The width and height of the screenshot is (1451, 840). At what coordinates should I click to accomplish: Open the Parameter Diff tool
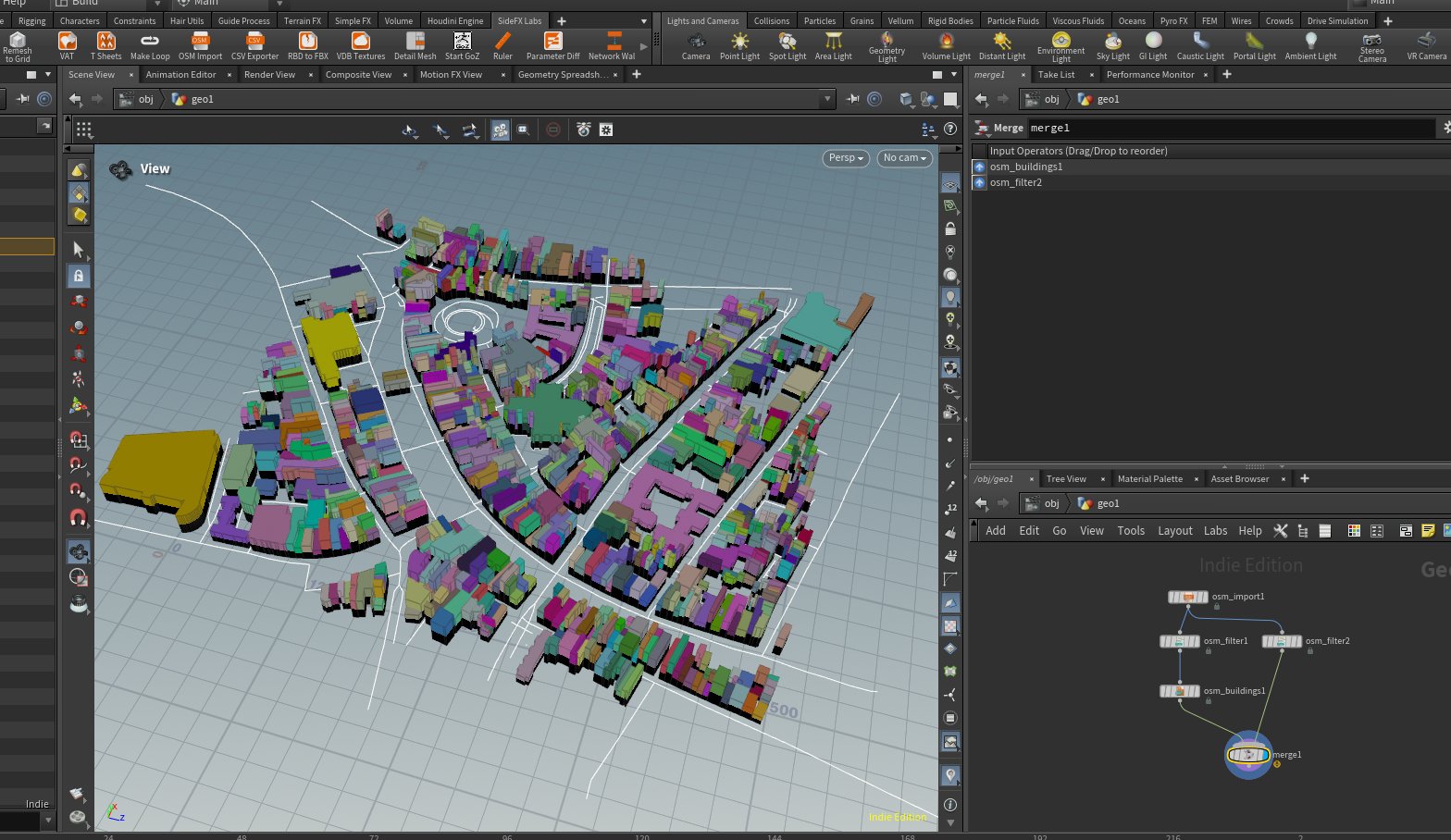tap(552, 45)
